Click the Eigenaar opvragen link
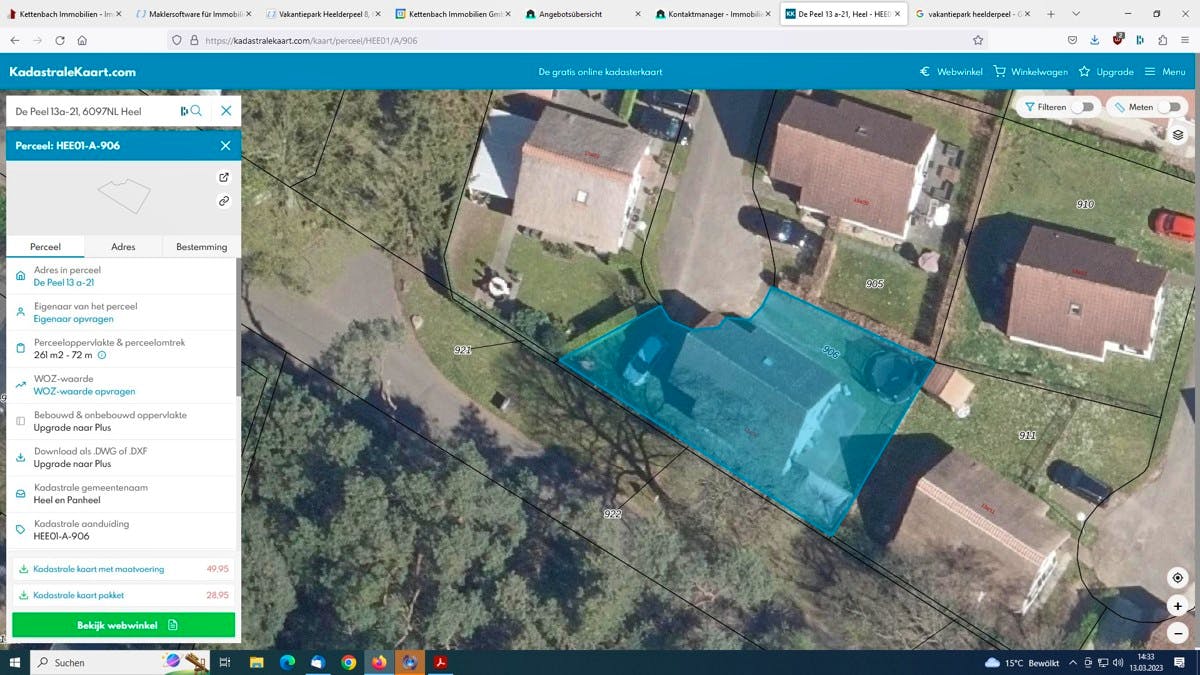Screen dimensions: 1200x675 [73, 319]
